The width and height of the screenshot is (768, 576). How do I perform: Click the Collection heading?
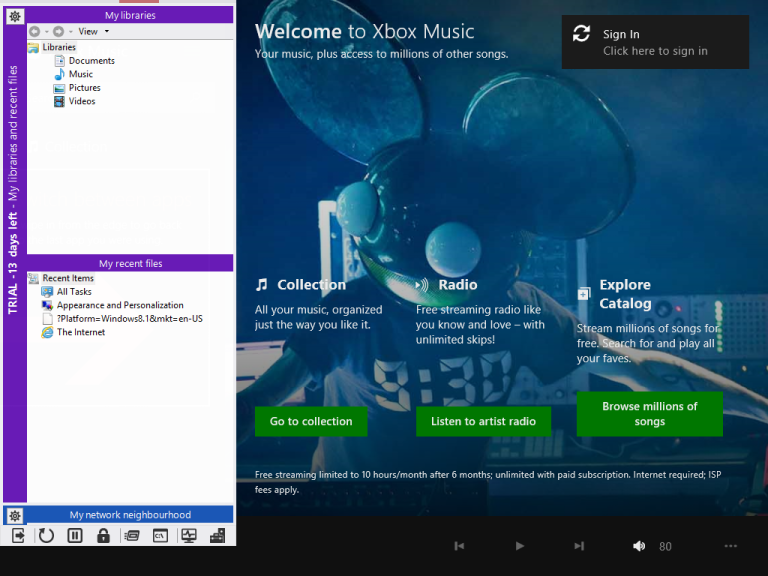pos(312,285)
